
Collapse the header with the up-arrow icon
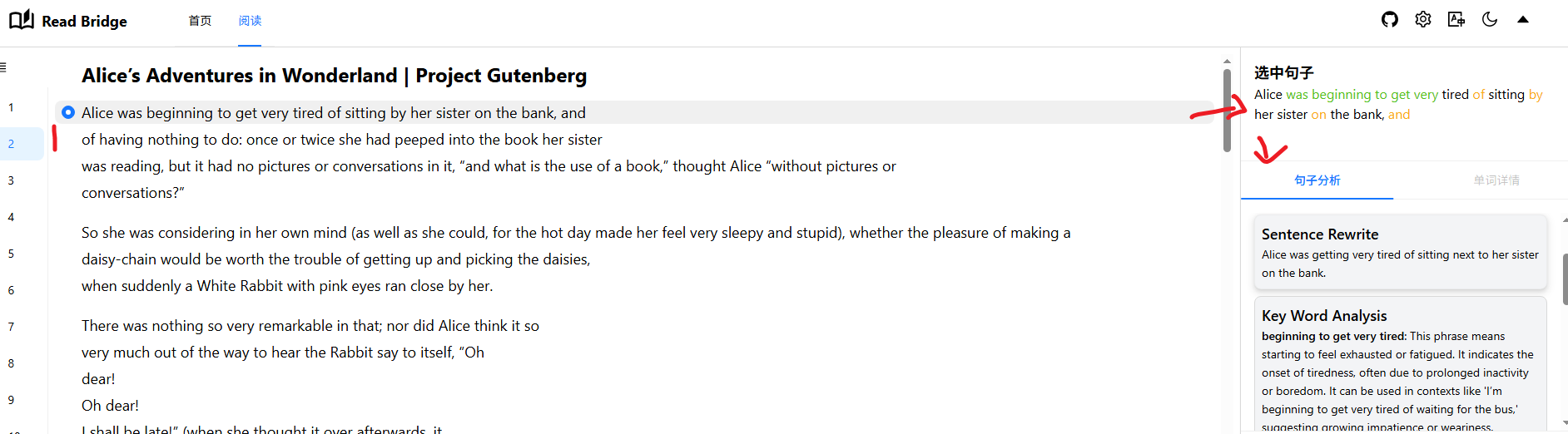[x=1523, y=20]
